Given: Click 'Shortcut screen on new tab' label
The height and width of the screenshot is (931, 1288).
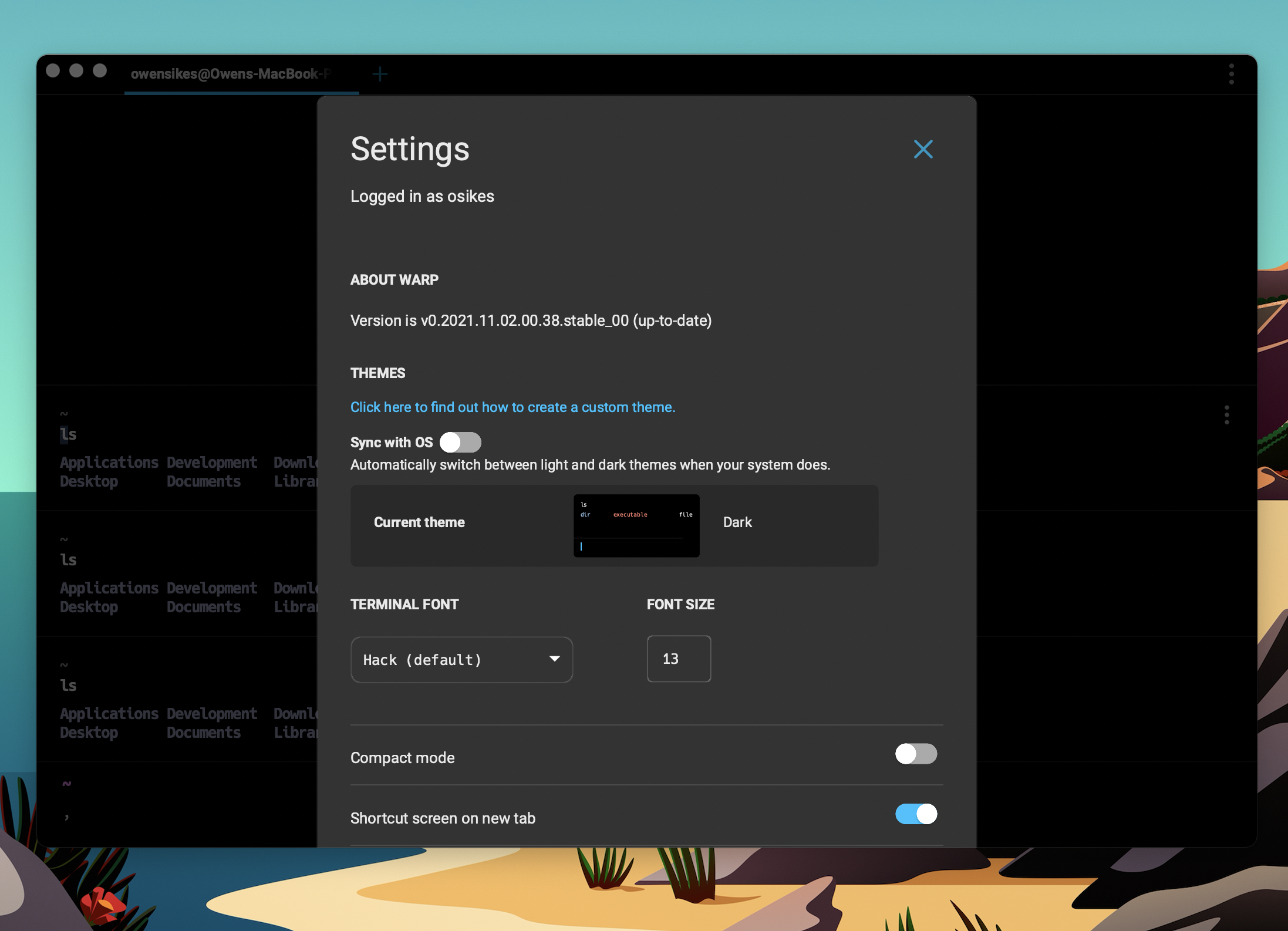Looking at the screenshot, I should pos(443,818).
